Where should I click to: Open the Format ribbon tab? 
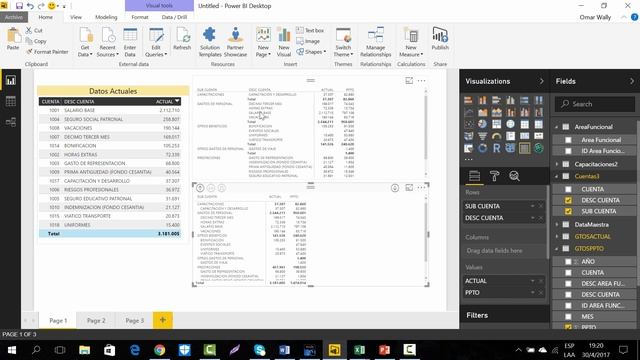pyautogui.click(x=140, y=17)
